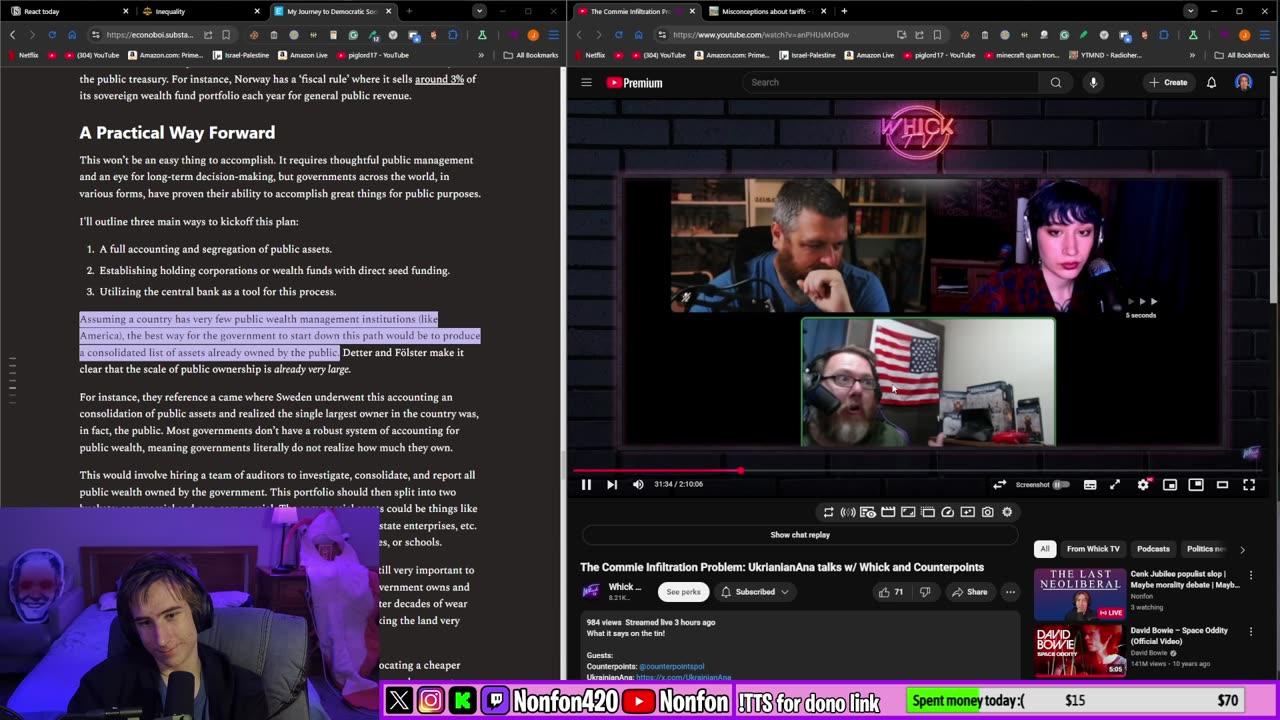Image resolution: width=1280 pixels, height=720 pixels.
Task: Click YouTube search magnifier button
Action: click(1056, 82)
